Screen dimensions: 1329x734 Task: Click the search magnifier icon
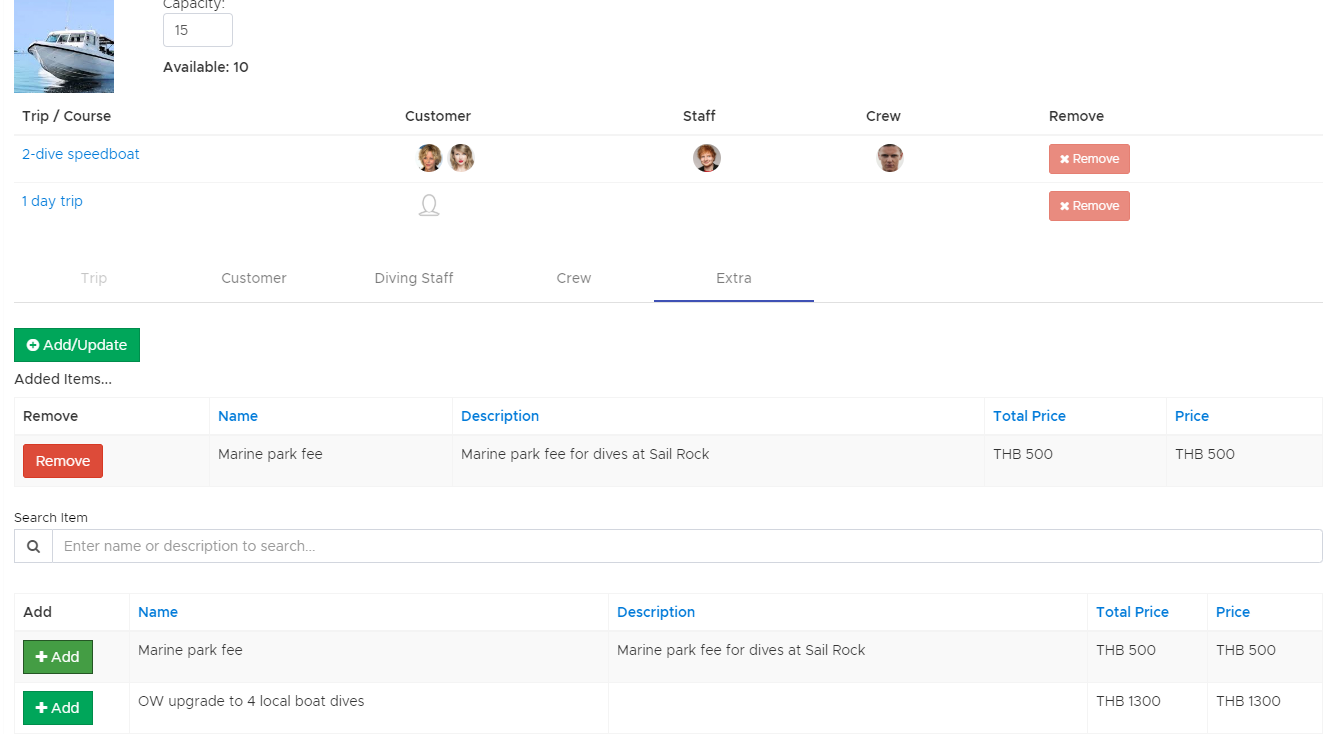tap(33, 546)
